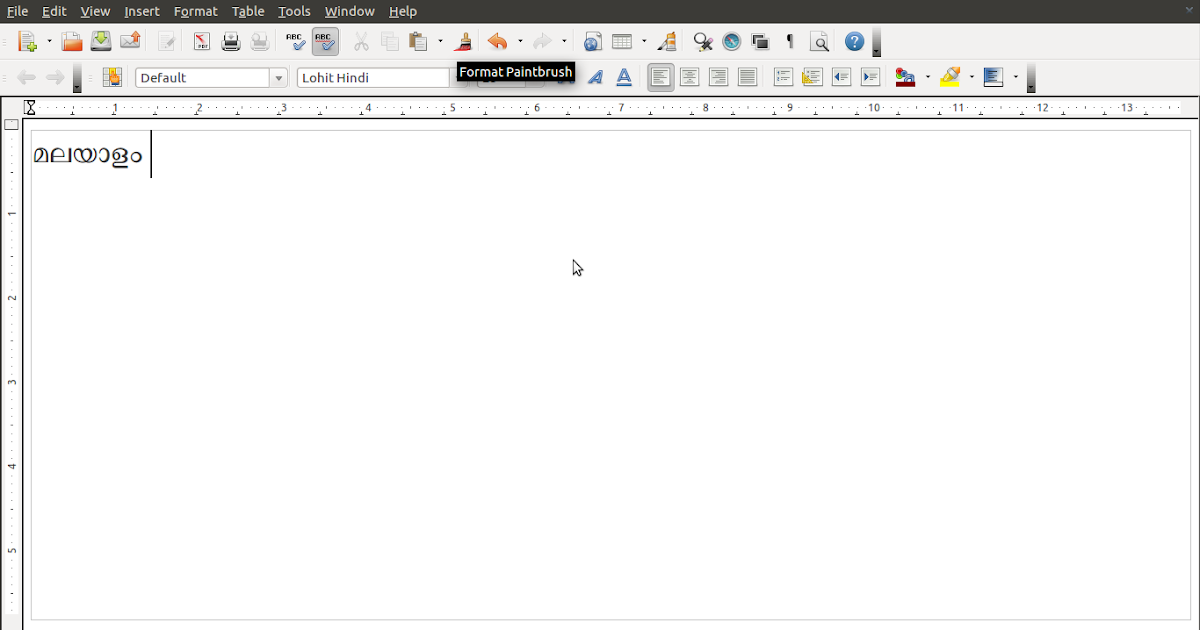Image resolution: width=1200 pixels, height=630 pixels.
Task: Select the Format Paintbrush tool
Action: (463, 42)
